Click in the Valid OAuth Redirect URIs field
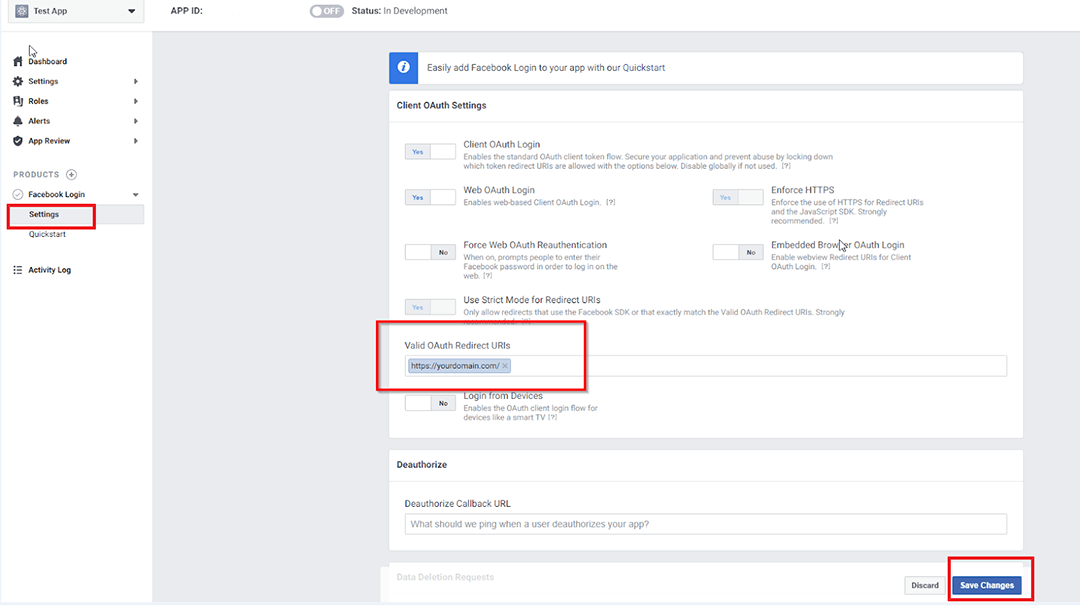1080x606 pixels. 705,366
